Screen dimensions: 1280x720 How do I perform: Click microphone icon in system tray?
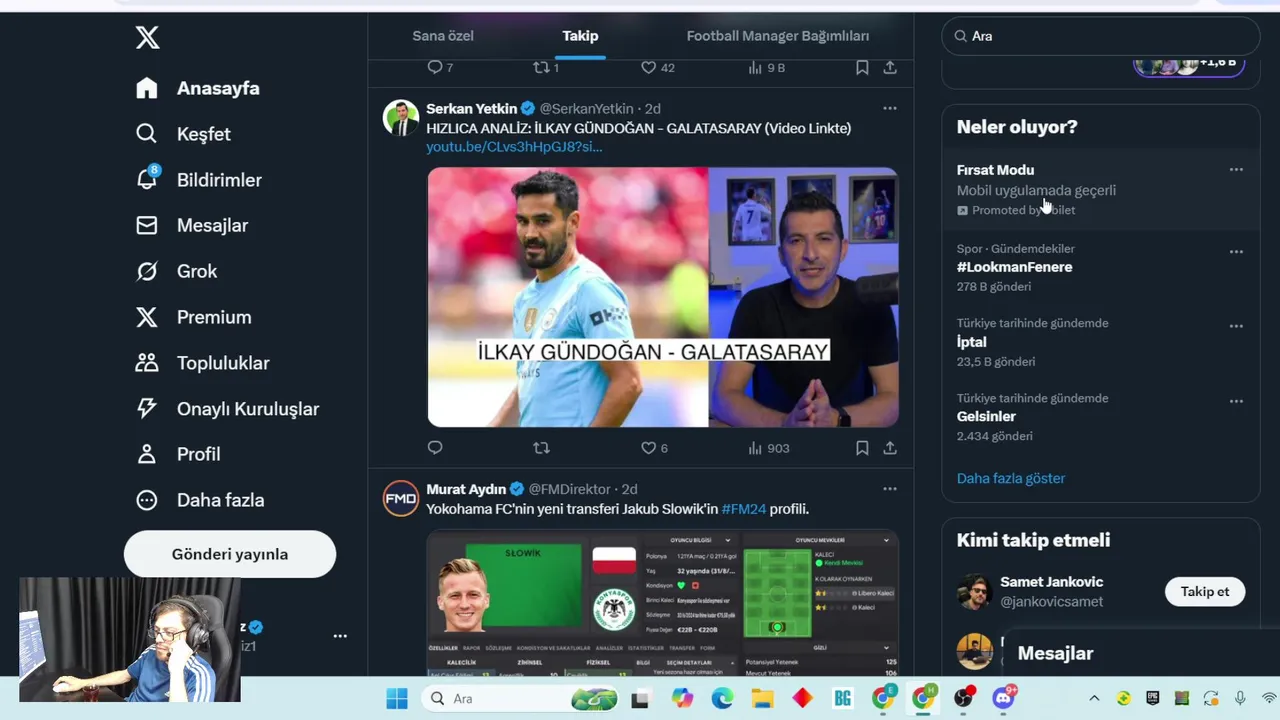pos(1240,699)
